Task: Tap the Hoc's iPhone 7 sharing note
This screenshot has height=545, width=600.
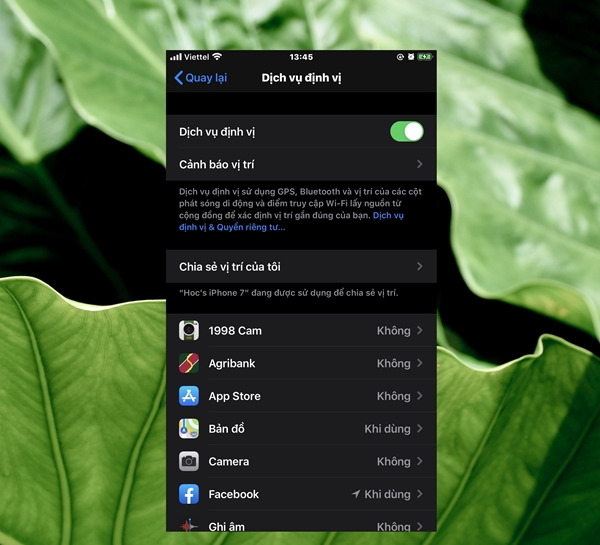Action: coord(289,293)
